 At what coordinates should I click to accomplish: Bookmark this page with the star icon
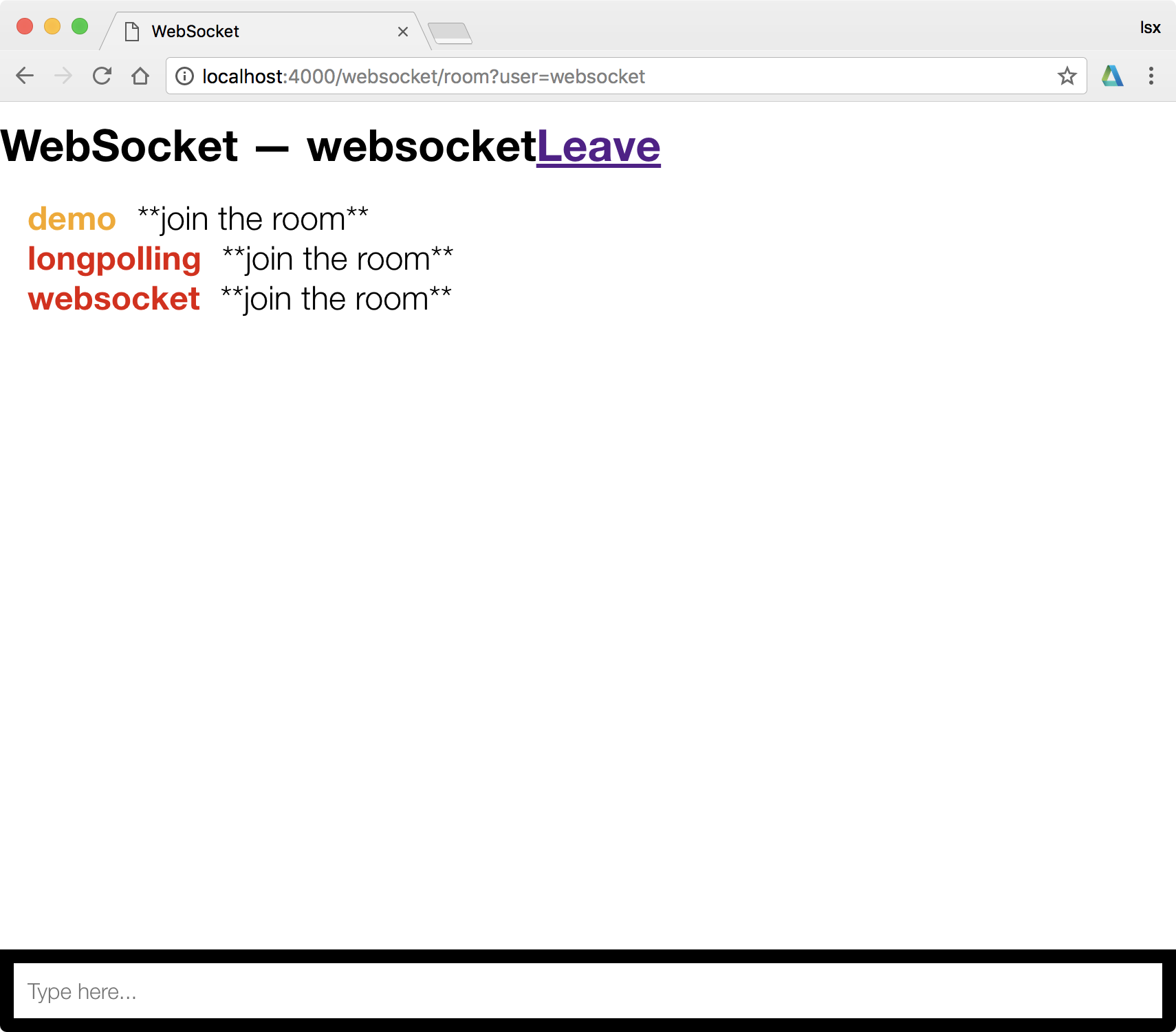[1067, 76]
